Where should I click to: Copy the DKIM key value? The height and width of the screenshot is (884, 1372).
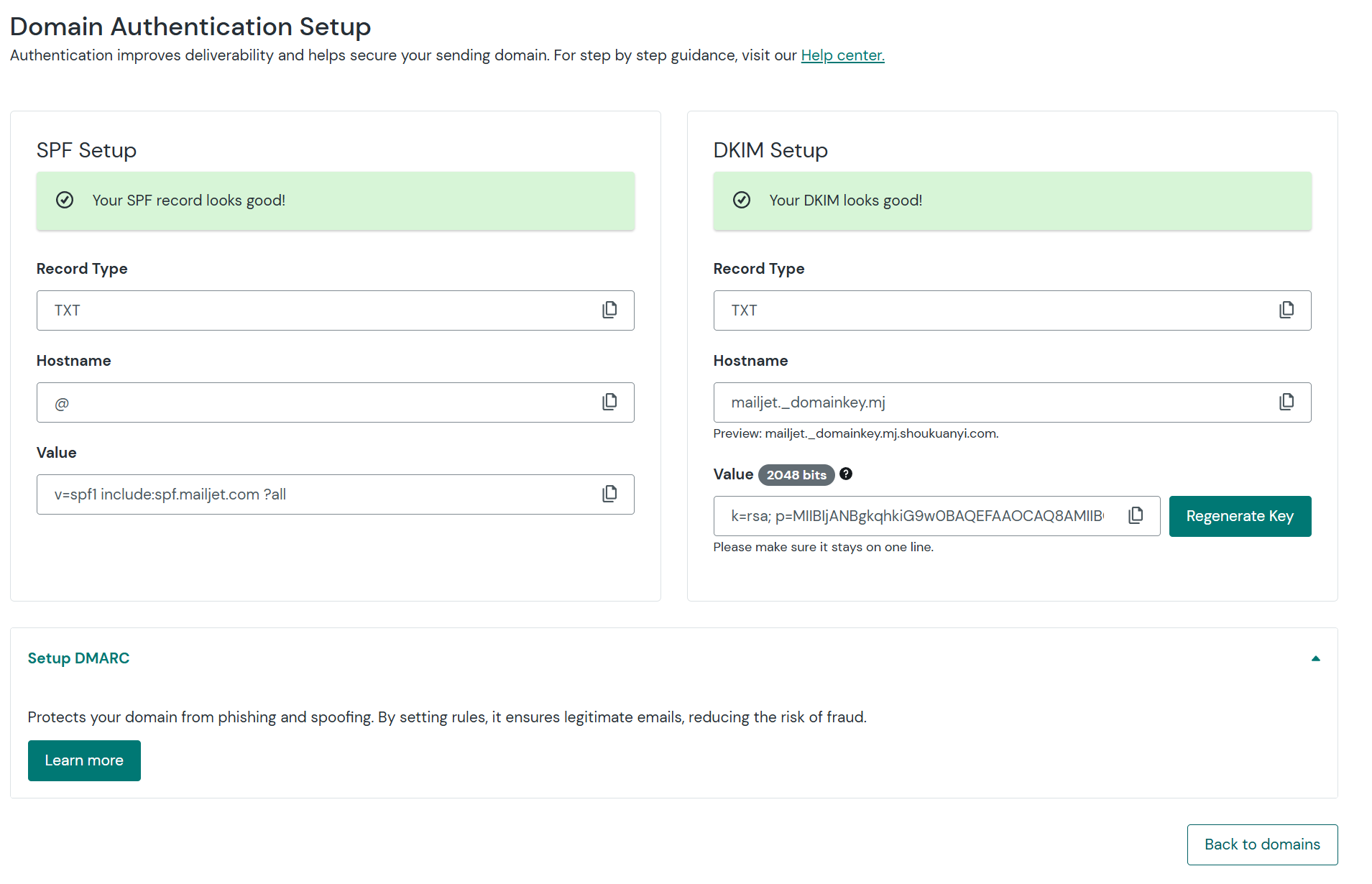(x=1136, y=515)
